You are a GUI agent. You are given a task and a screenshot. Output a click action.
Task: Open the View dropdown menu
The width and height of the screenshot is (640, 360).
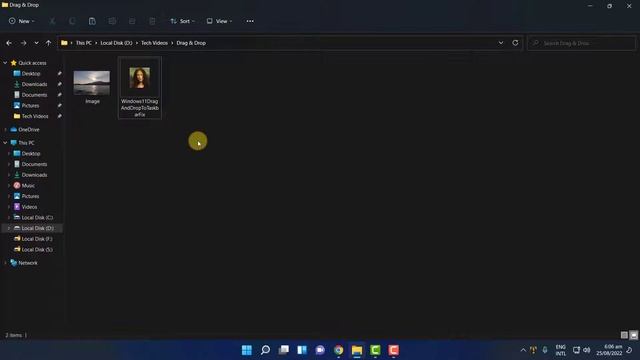[219, 21]
